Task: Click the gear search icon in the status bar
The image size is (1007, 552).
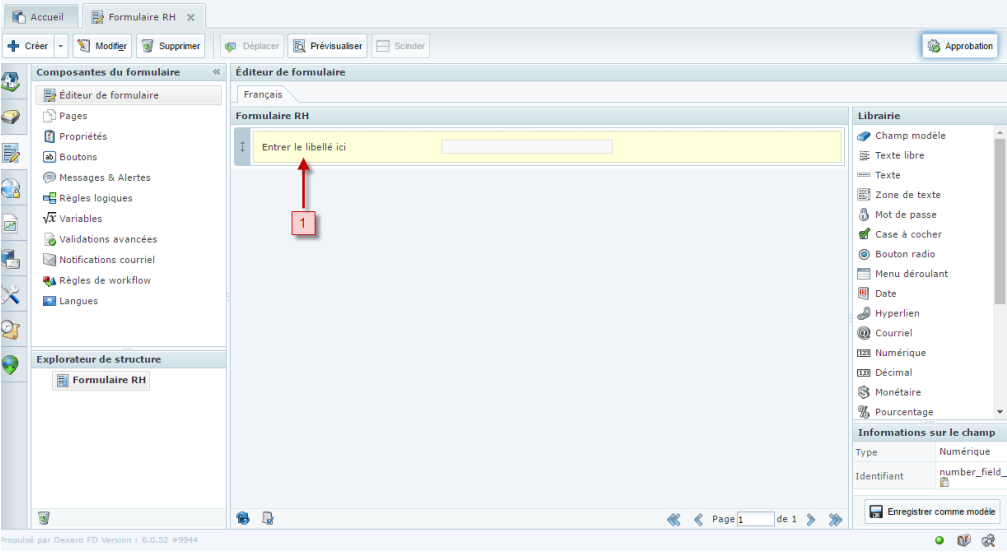Action: (x=988, y=540)
